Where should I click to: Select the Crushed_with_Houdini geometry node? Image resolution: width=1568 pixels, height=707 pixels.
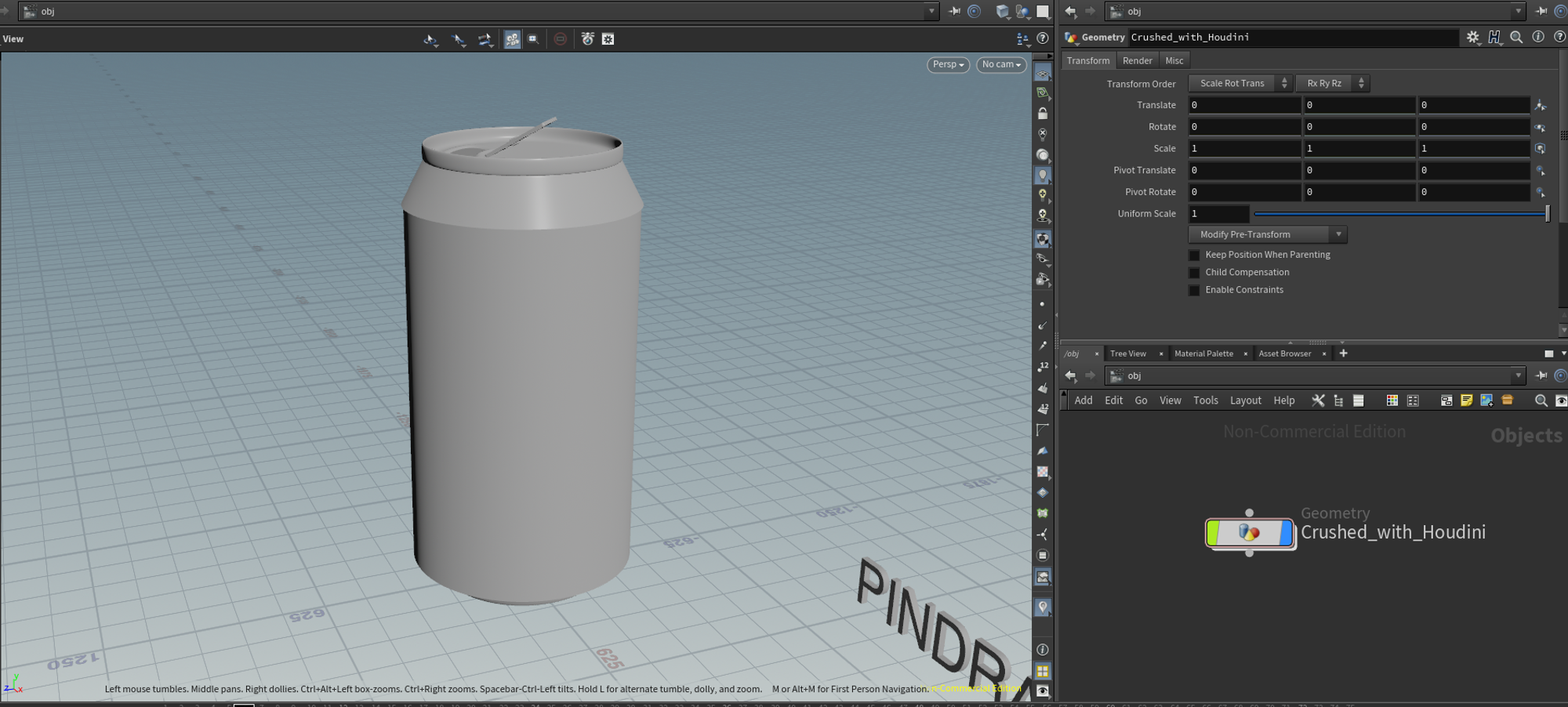(1250, 533)
